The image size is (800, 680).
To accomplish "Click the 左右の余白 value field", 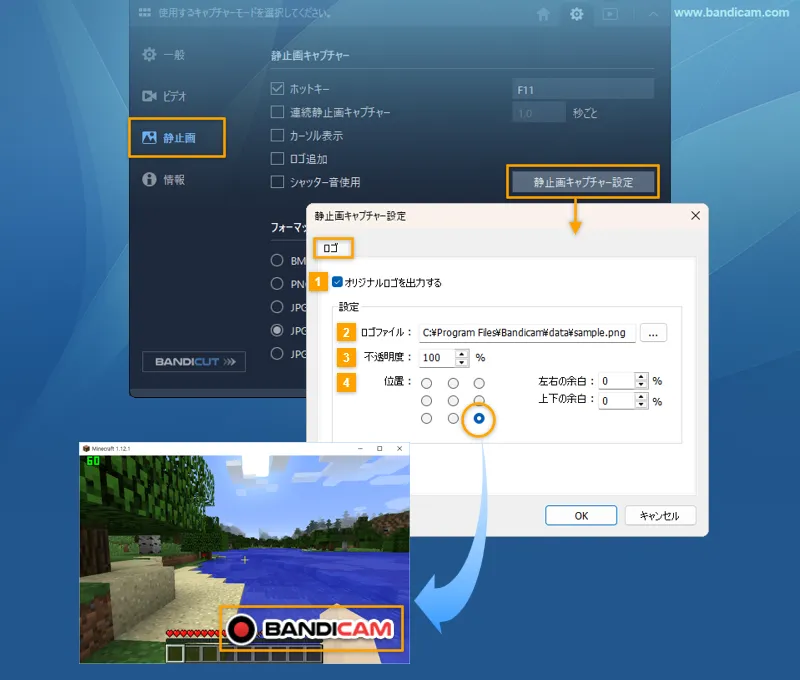I will coord(616,381).
